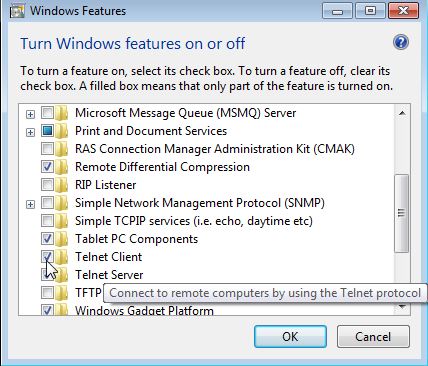Click the Cancel button
The image size is (428, 366).
pyautogui.click(x=373, y=337)
